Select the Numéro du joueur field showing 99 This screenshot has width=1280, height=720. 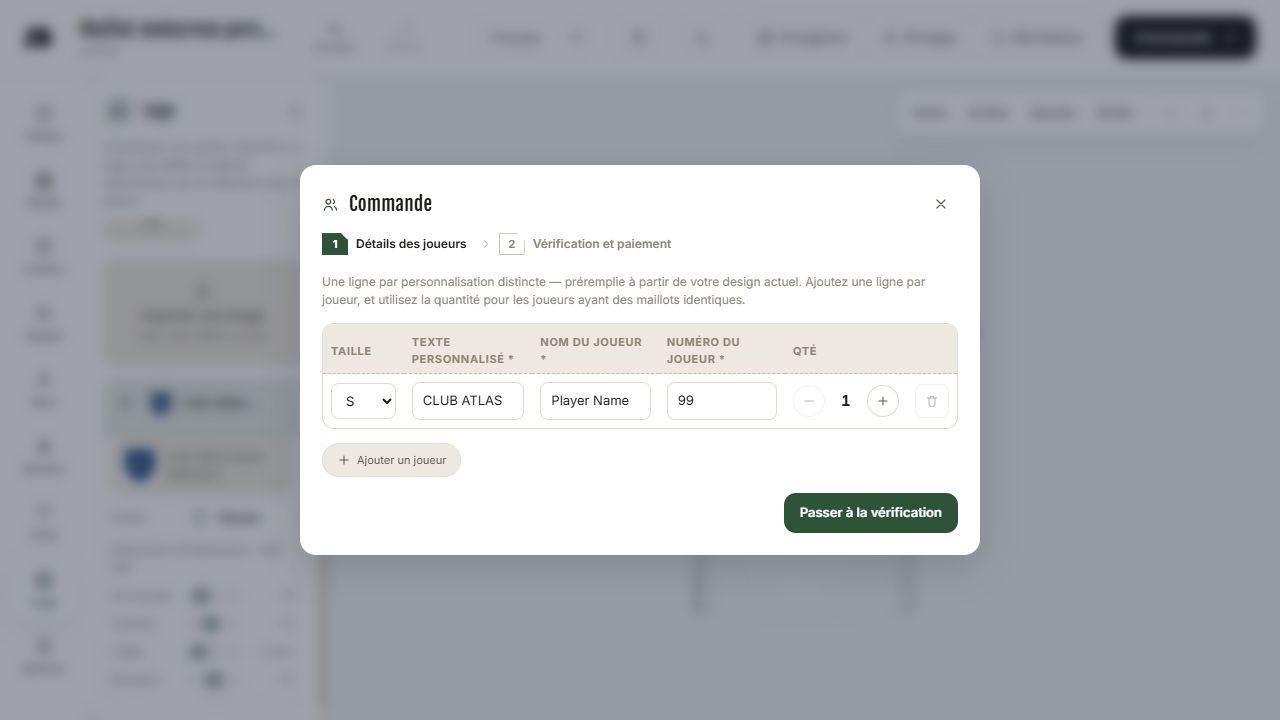(721, 401)
